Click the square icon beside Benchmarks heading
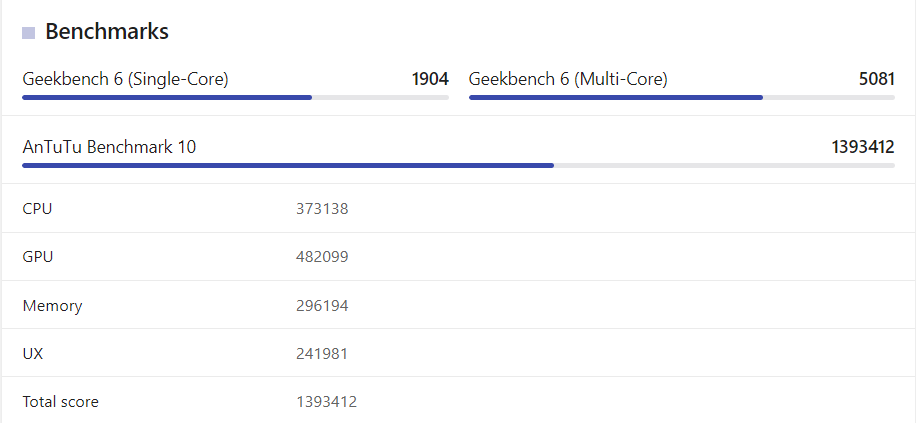Screen dimensions: 916x423 click(28, 33)
